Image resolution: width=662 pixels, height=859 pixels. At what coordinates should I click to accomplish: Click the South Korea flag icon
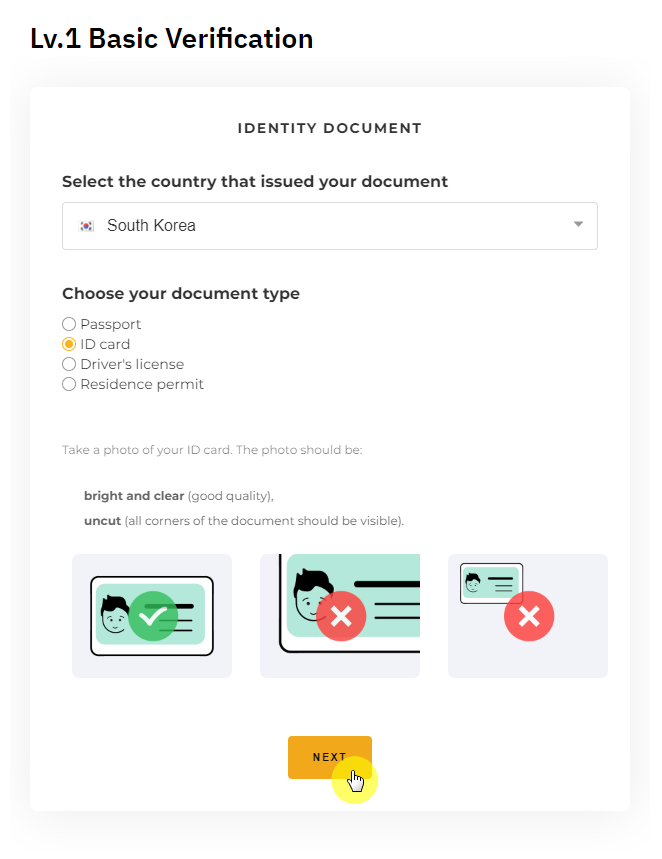click(x=86, y=226)
